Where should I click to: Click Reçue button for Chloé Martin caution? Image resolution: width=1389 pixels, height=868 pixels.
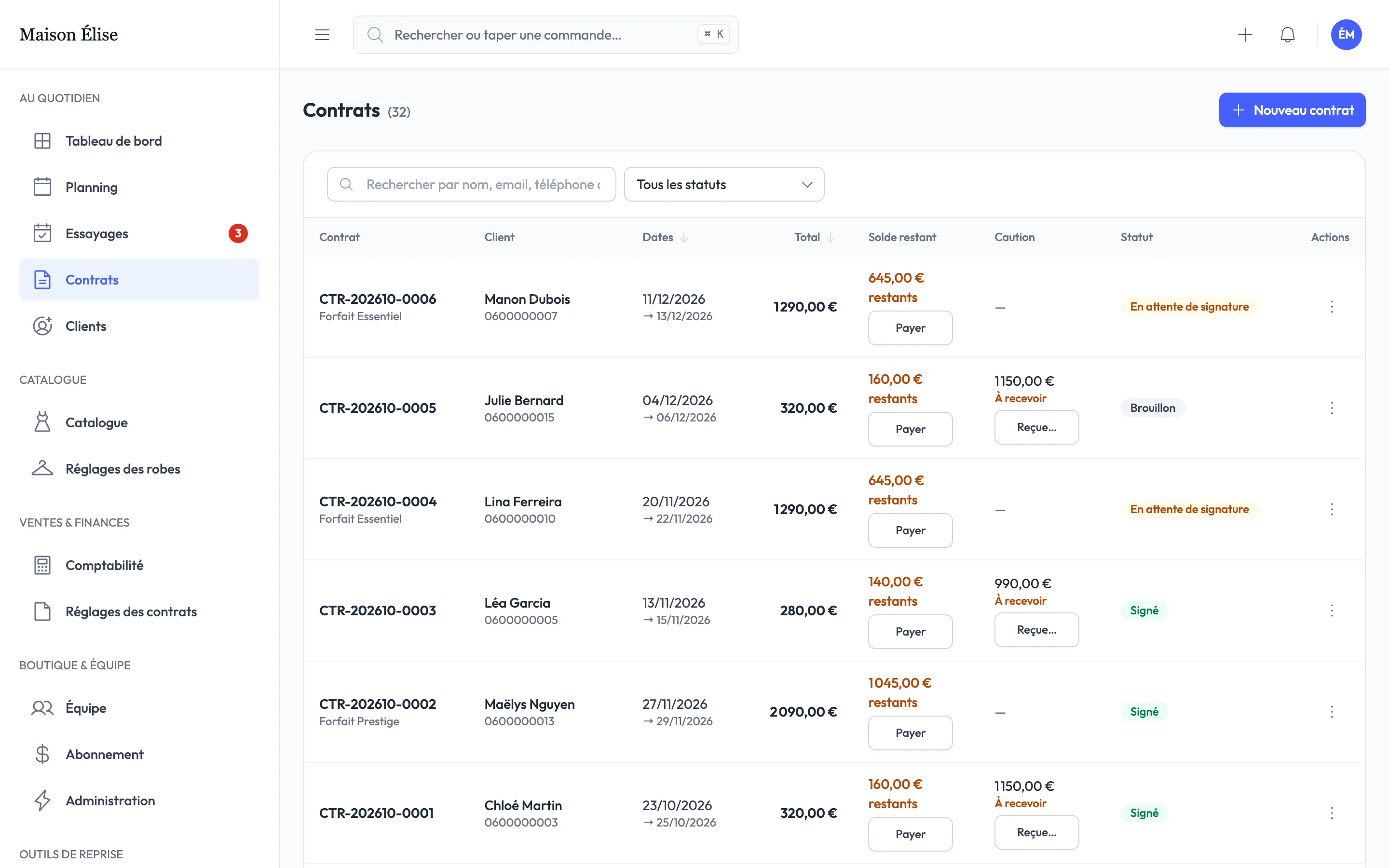tap(1036, 832)
